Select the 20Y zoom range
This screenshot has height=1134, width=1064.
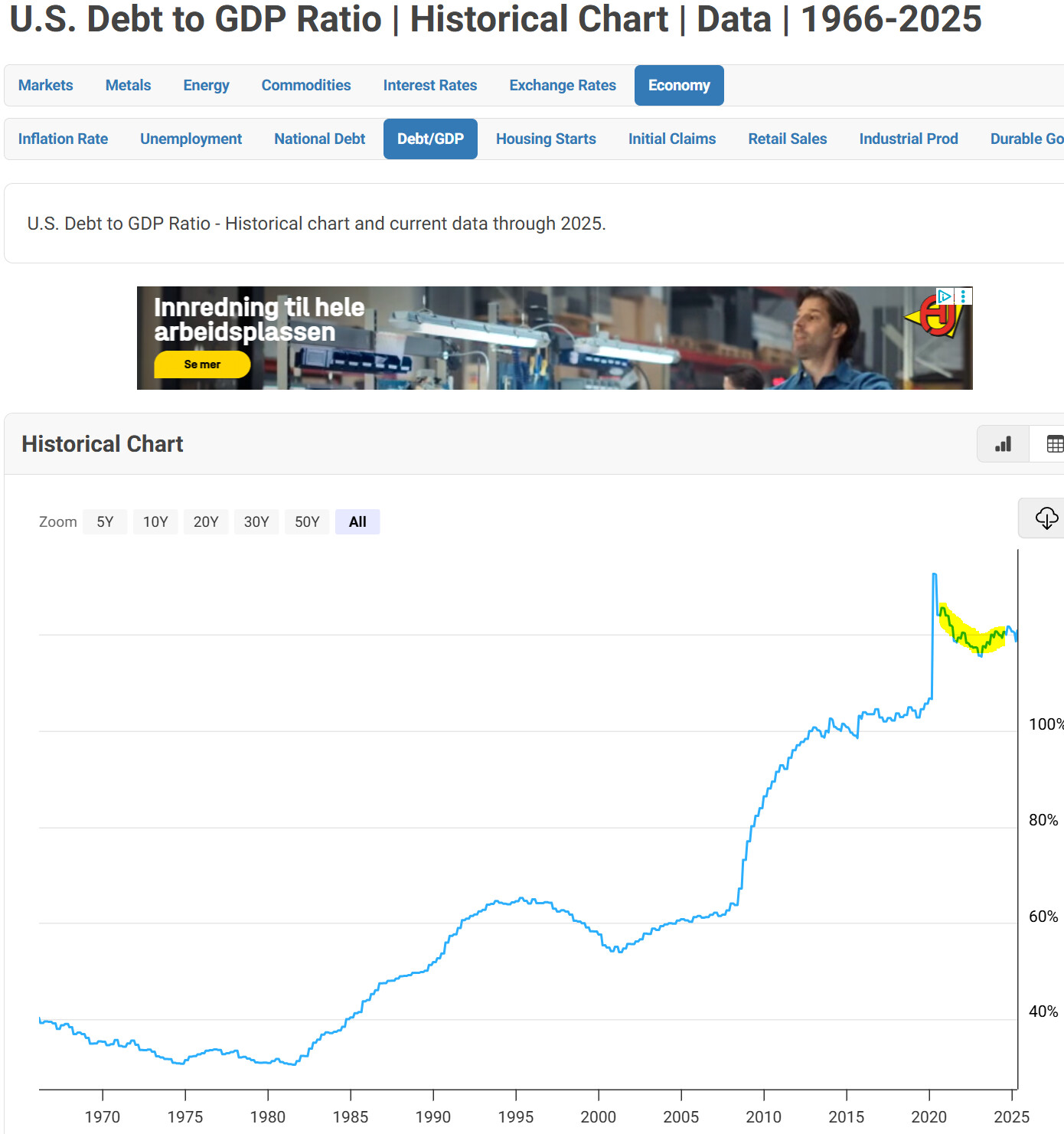pyautogui.click(x=206, y=522)
